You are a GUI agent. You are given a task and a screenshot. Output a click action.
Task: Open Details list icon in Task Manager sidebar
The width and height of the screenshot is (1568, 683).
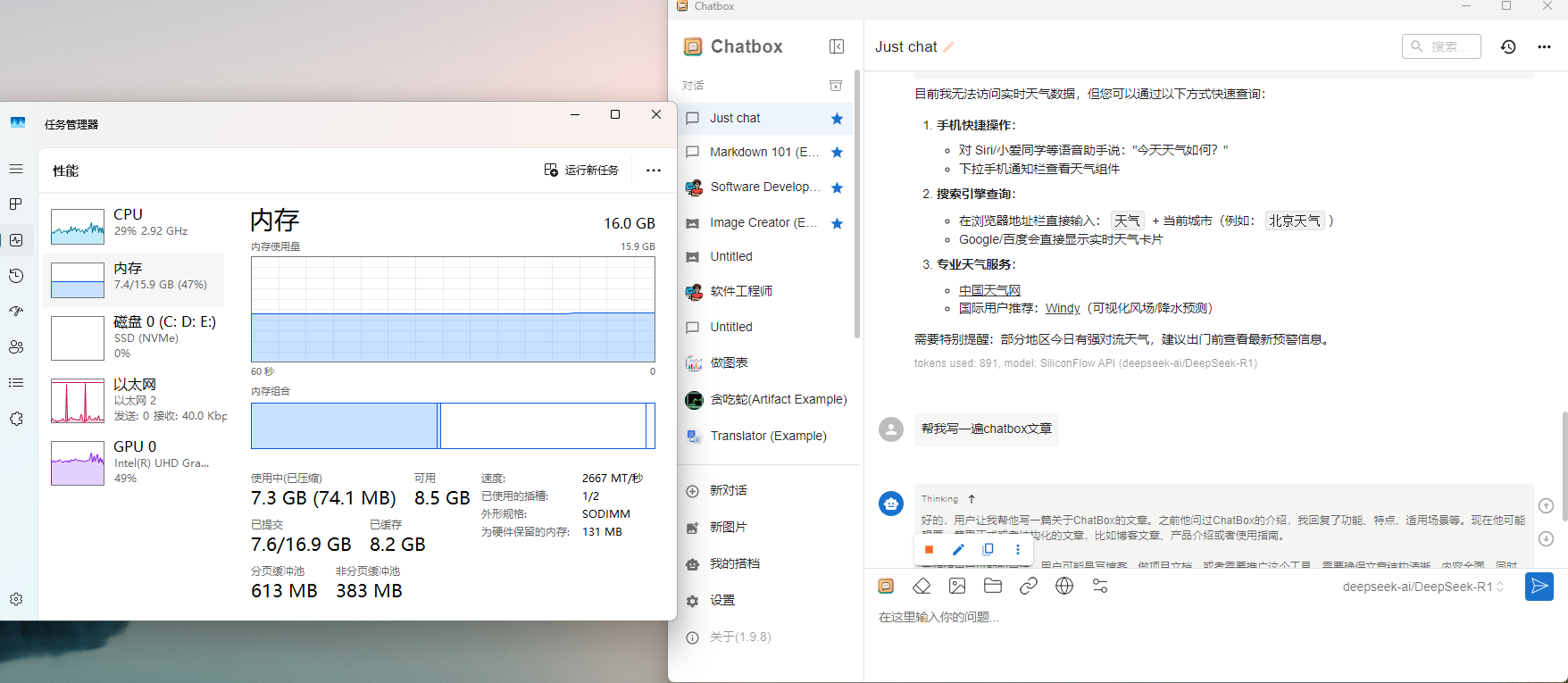[x=16, y=383]
